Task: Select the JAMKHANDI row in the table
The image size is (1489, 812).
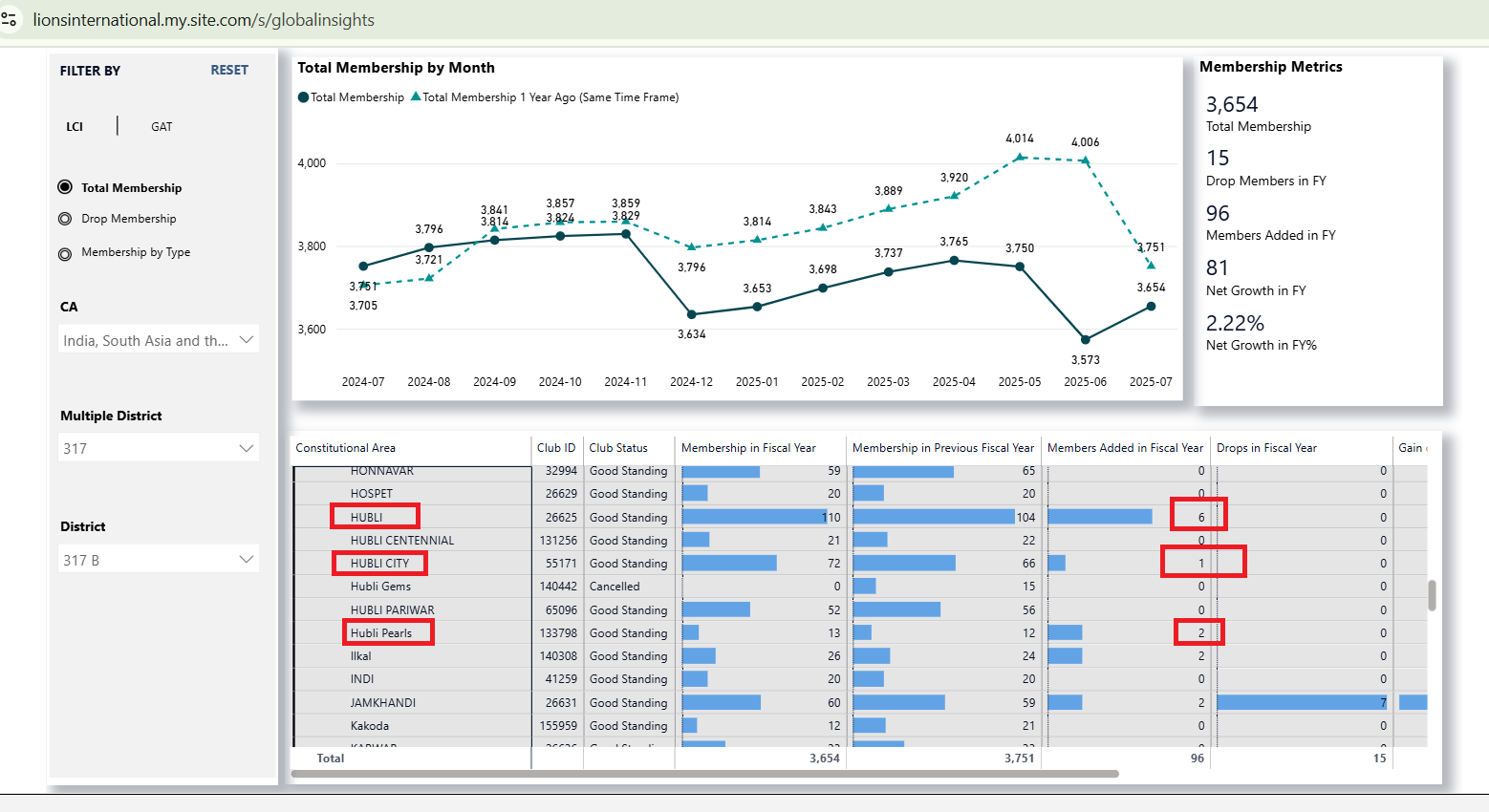Action: click(382, 703)
